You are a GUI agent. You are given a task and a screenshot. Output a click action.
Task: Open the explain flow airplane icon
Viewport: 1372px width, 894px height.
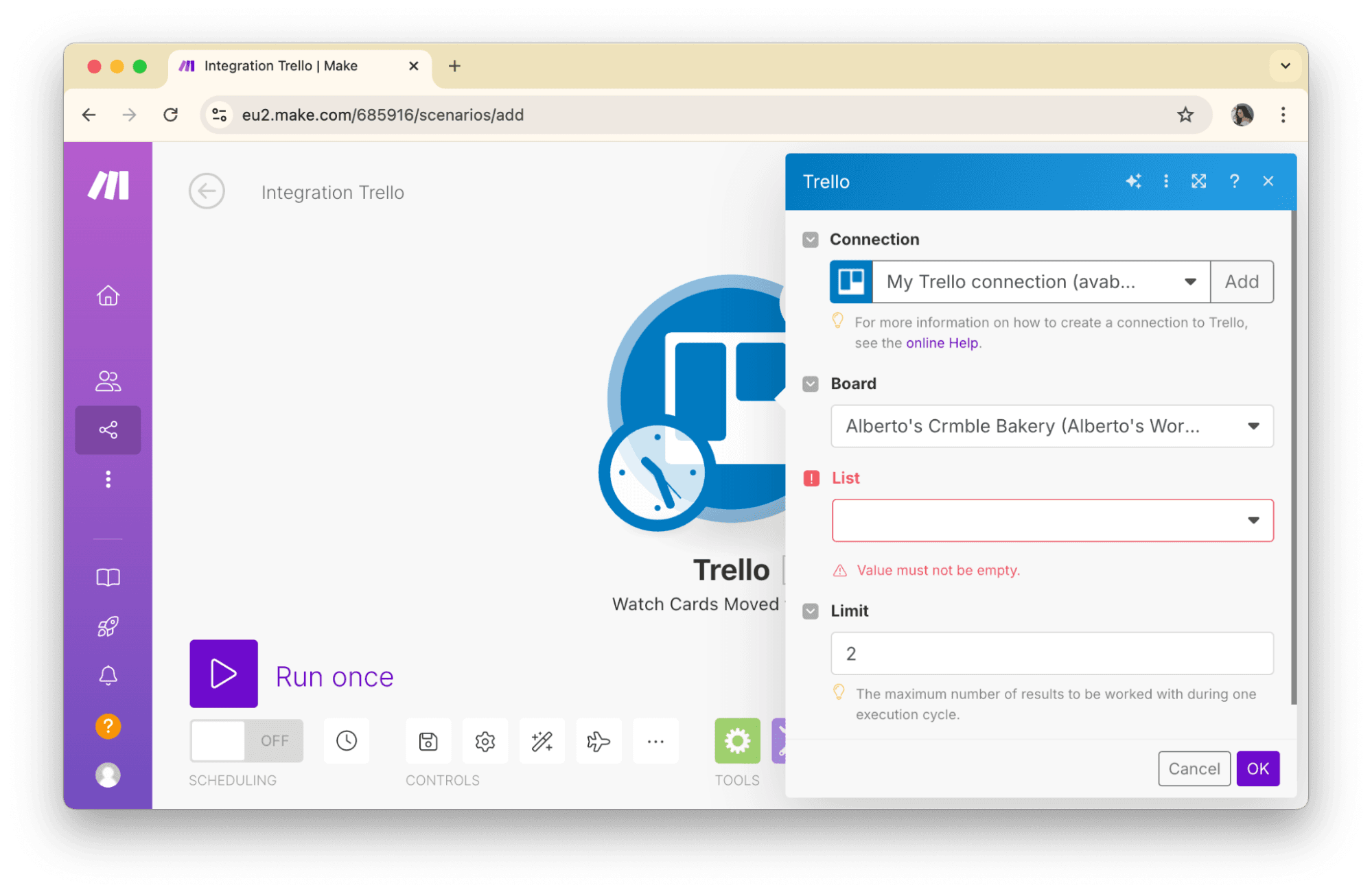(598, 741)
